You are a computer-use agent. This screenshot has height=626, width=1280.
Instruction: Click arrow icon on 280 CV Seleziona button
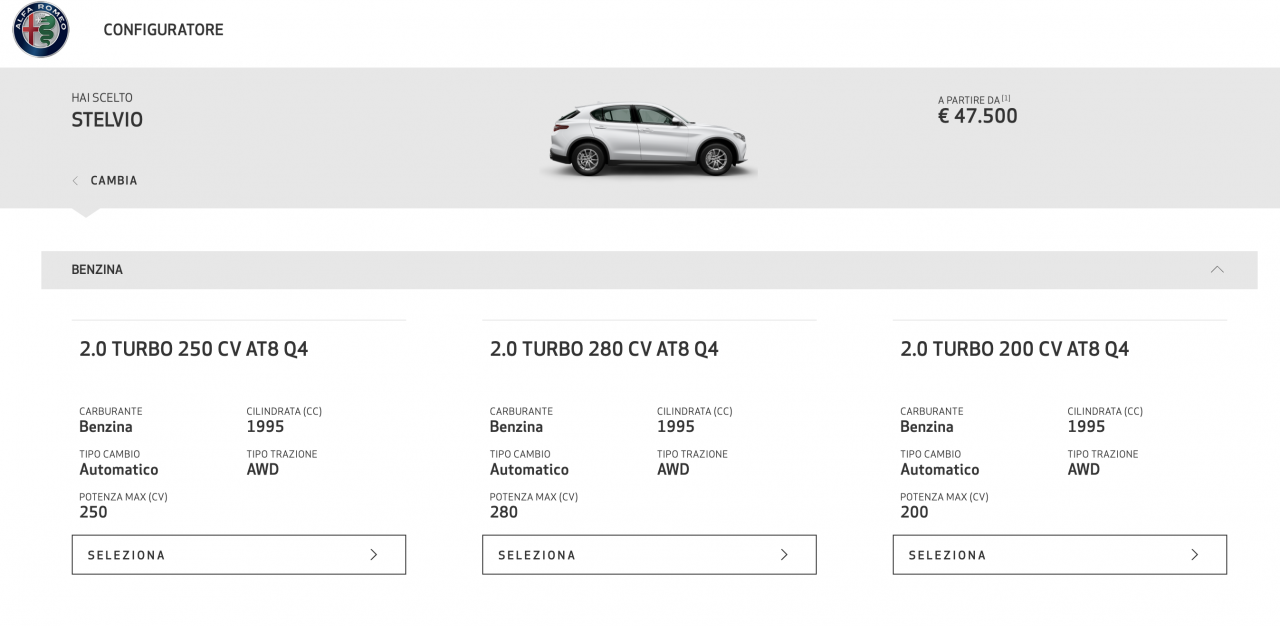pos(784,555)
